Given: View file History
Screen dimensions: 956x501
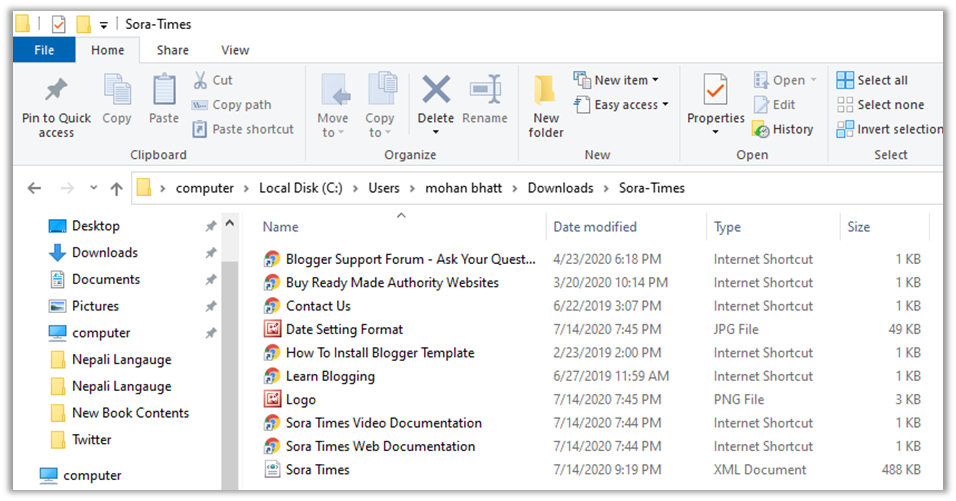Looking at the screenshot, I should click(783, 129).
